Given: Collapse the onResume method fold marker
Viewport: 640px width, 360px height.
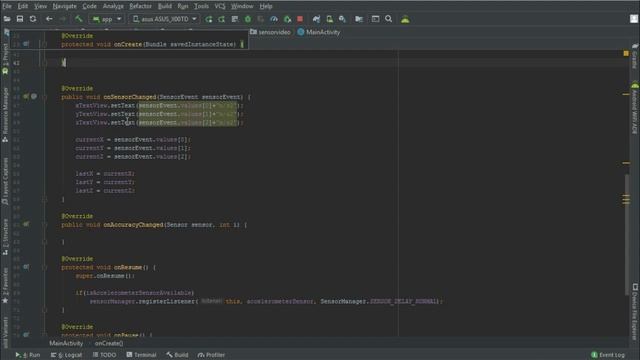Looking at the screenshot, I should (x=44, y=267).
